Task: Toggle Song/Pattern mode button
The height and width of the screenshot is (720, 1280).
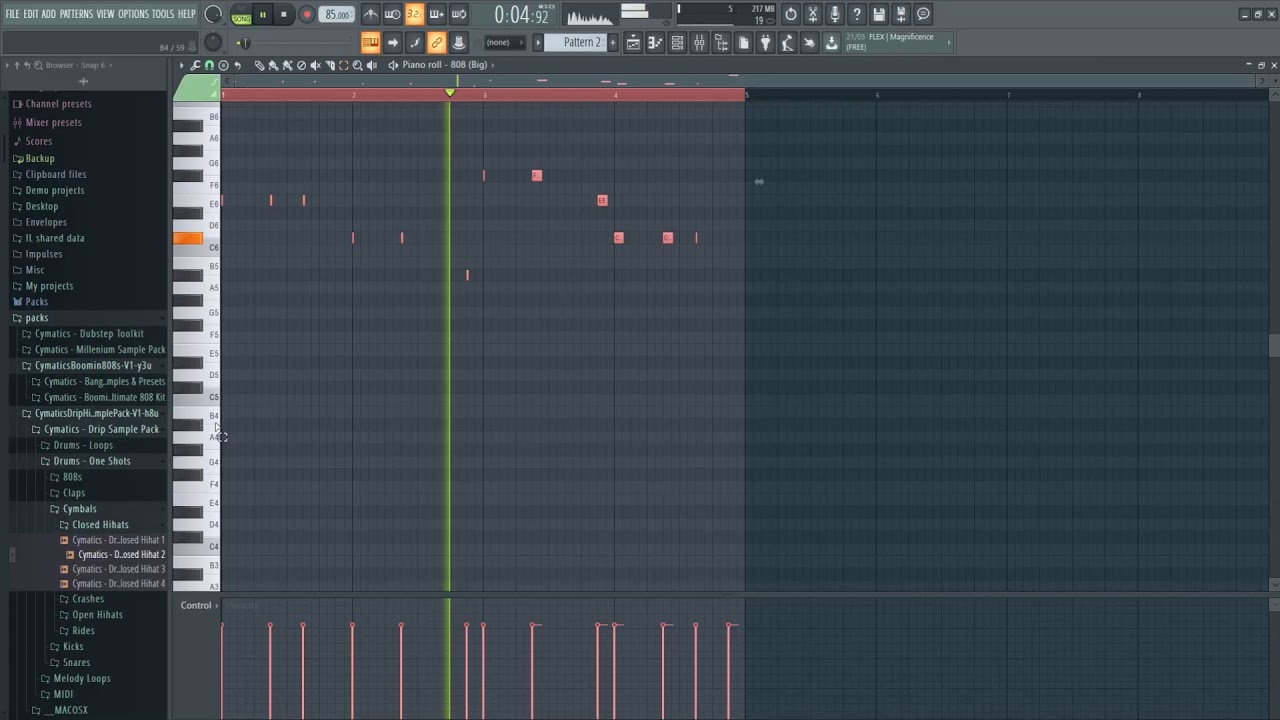Action: click(x=241, y=15)
